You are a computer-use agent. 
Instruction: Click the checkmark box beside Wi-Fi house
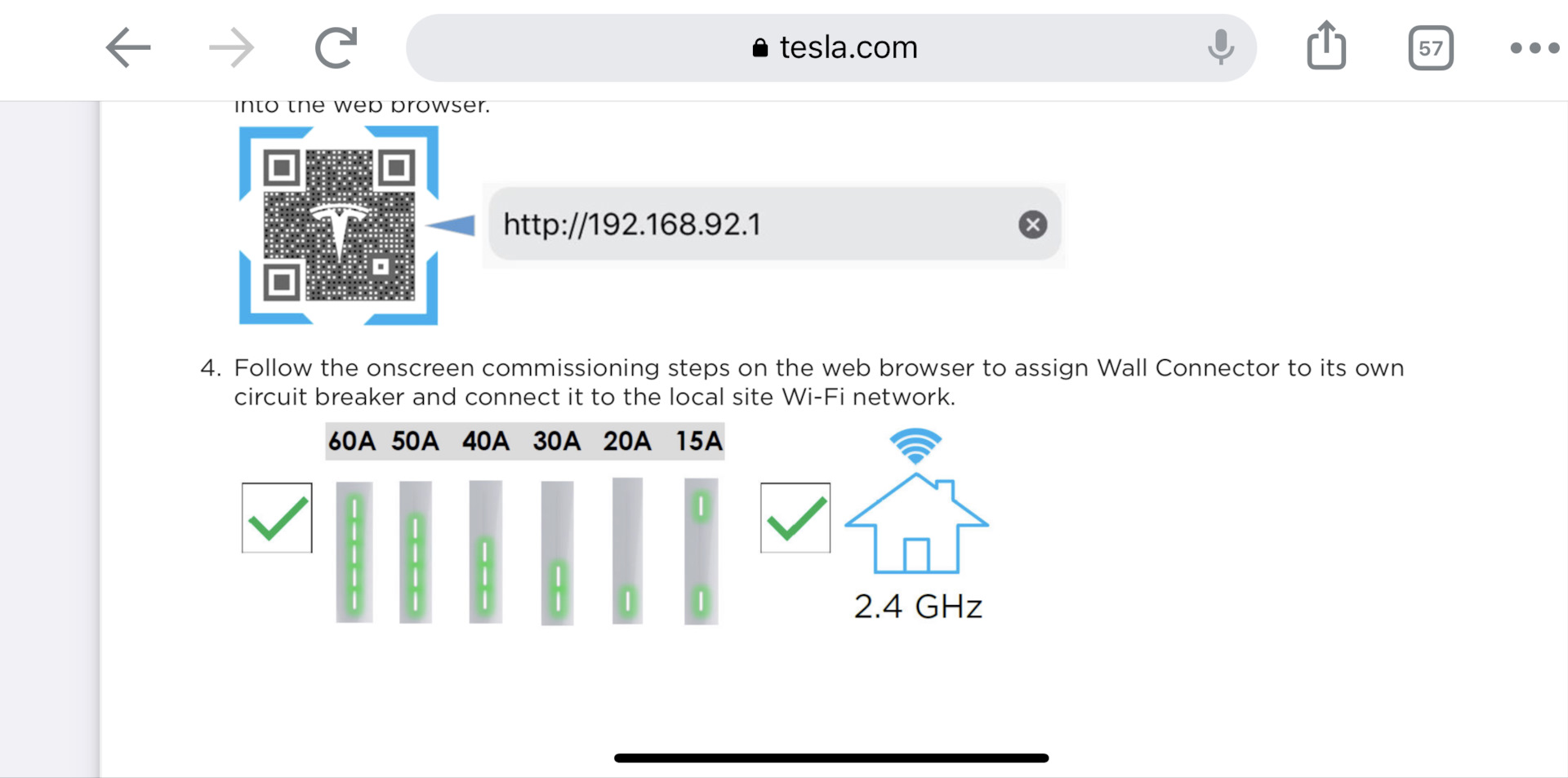pos(795,518)
